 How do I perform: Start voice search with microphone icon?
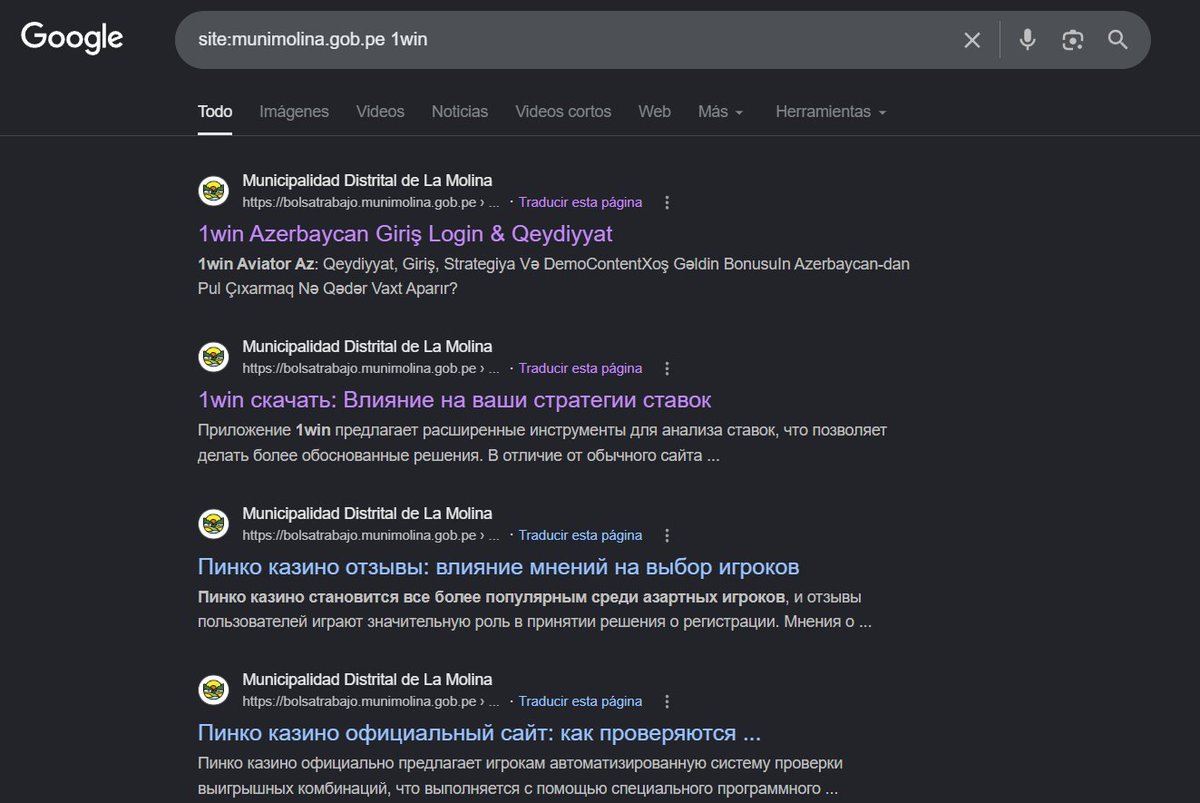[x=1027, y=40]
